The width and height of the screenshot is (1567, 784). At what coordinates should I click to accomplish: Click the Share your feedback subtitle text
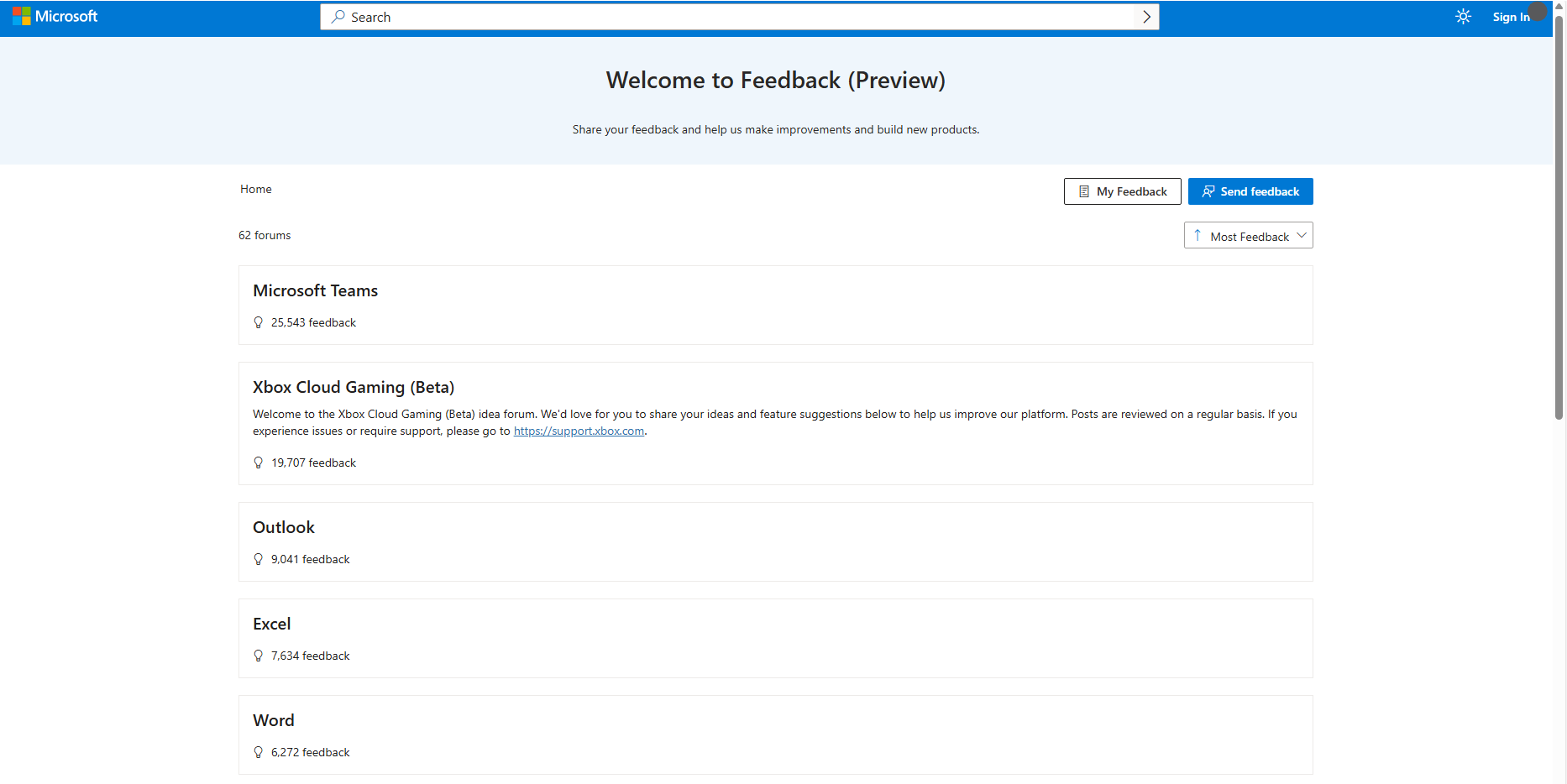[776, 129]
